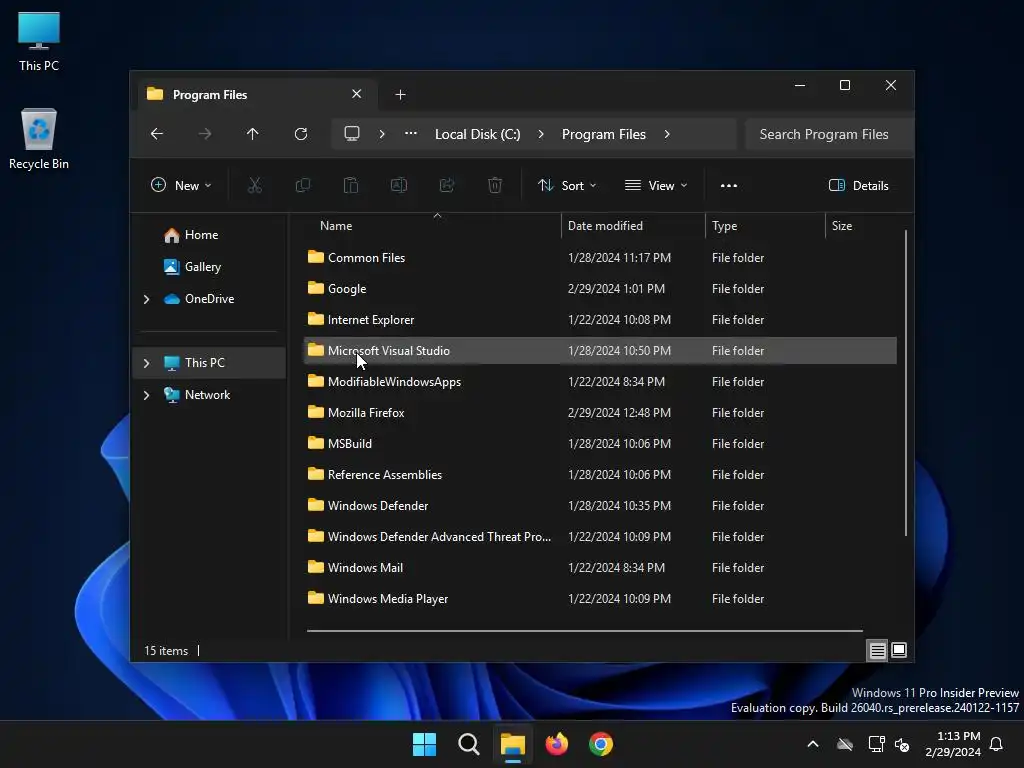This screenshot has height=768, width=1024.
Task: Click the Delete trash icon
Action: click(x=495, y=185)
